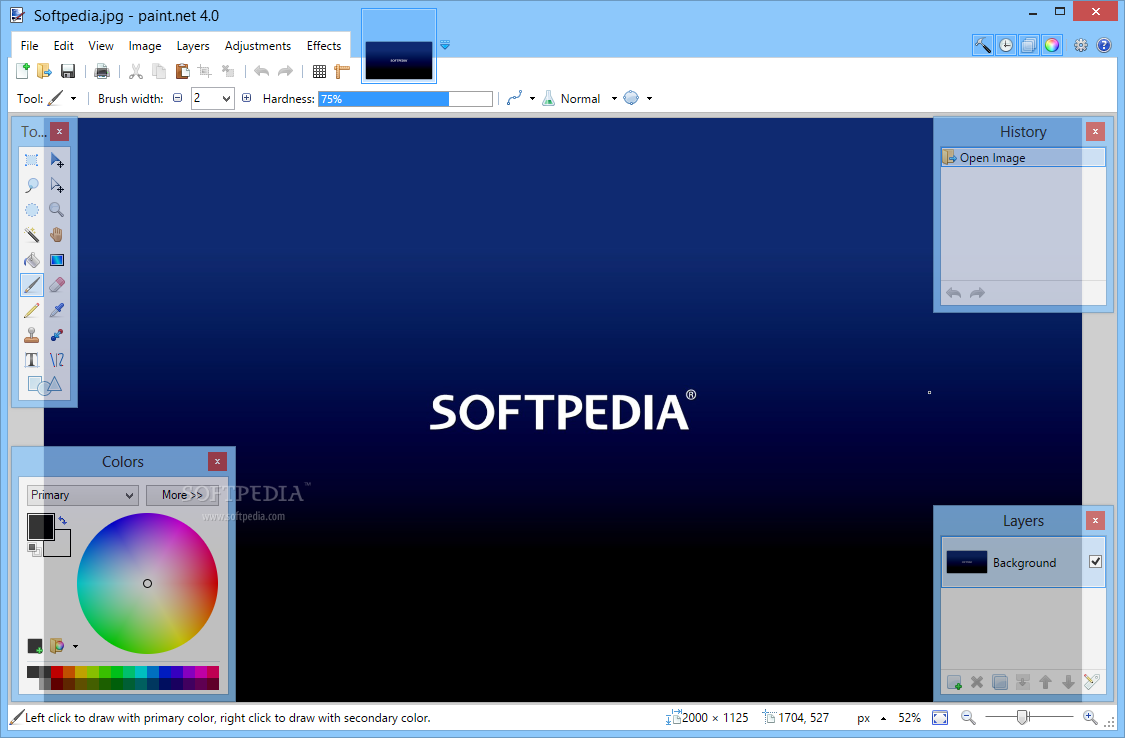Click the More >> button in Colors
Viewport: 1125px width, 738px height.
coord(182,495)
